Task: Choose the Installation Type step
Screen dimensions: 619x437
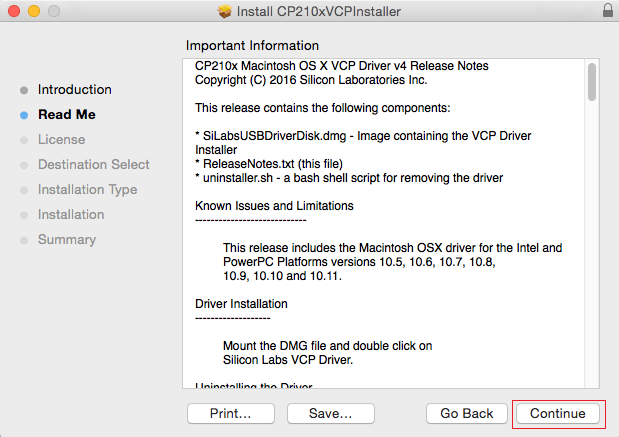Action: click(x=88, y=190)
